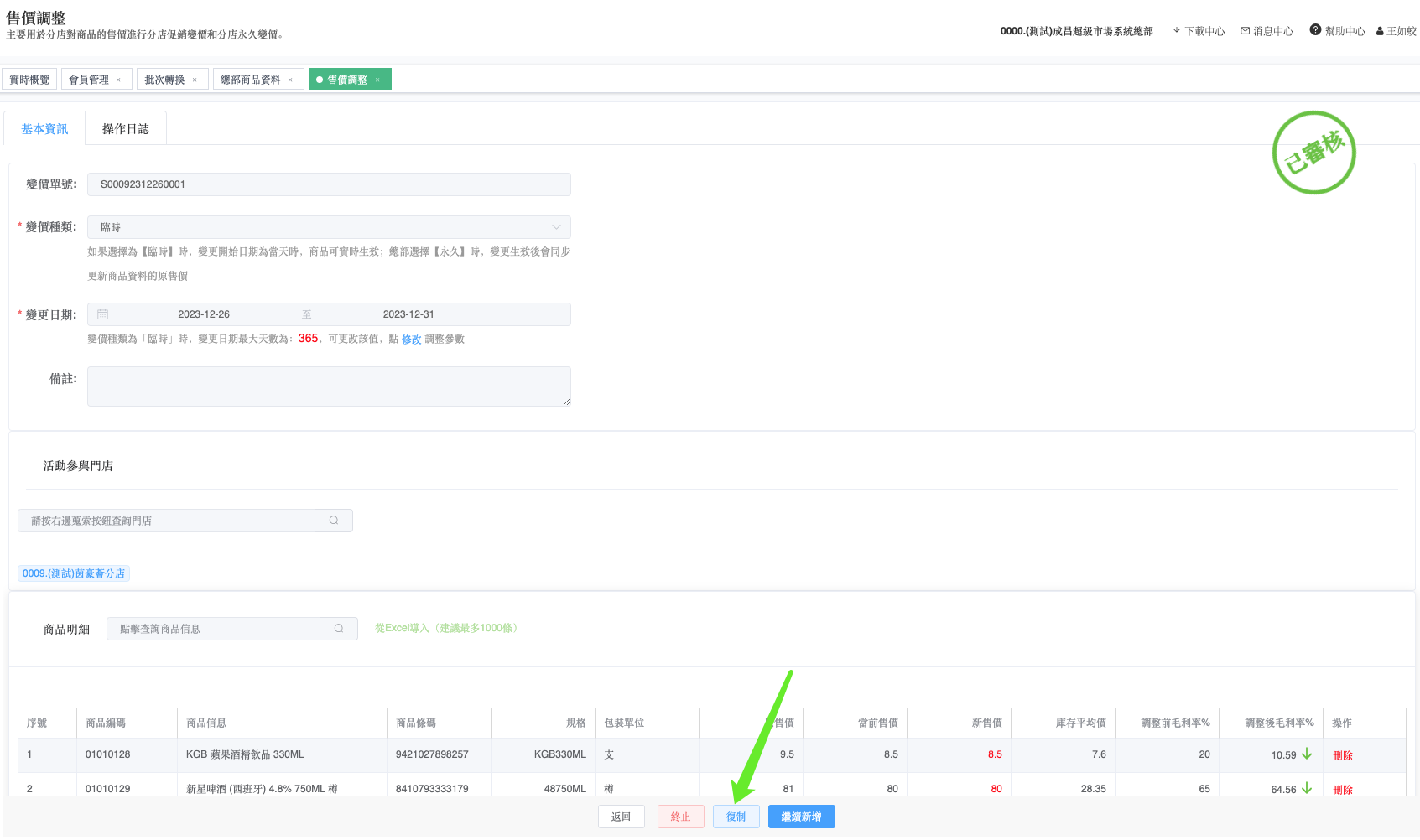Switch to the 會員管理 tab
This screenshot has width=1420, height=840.
(89, 80)
